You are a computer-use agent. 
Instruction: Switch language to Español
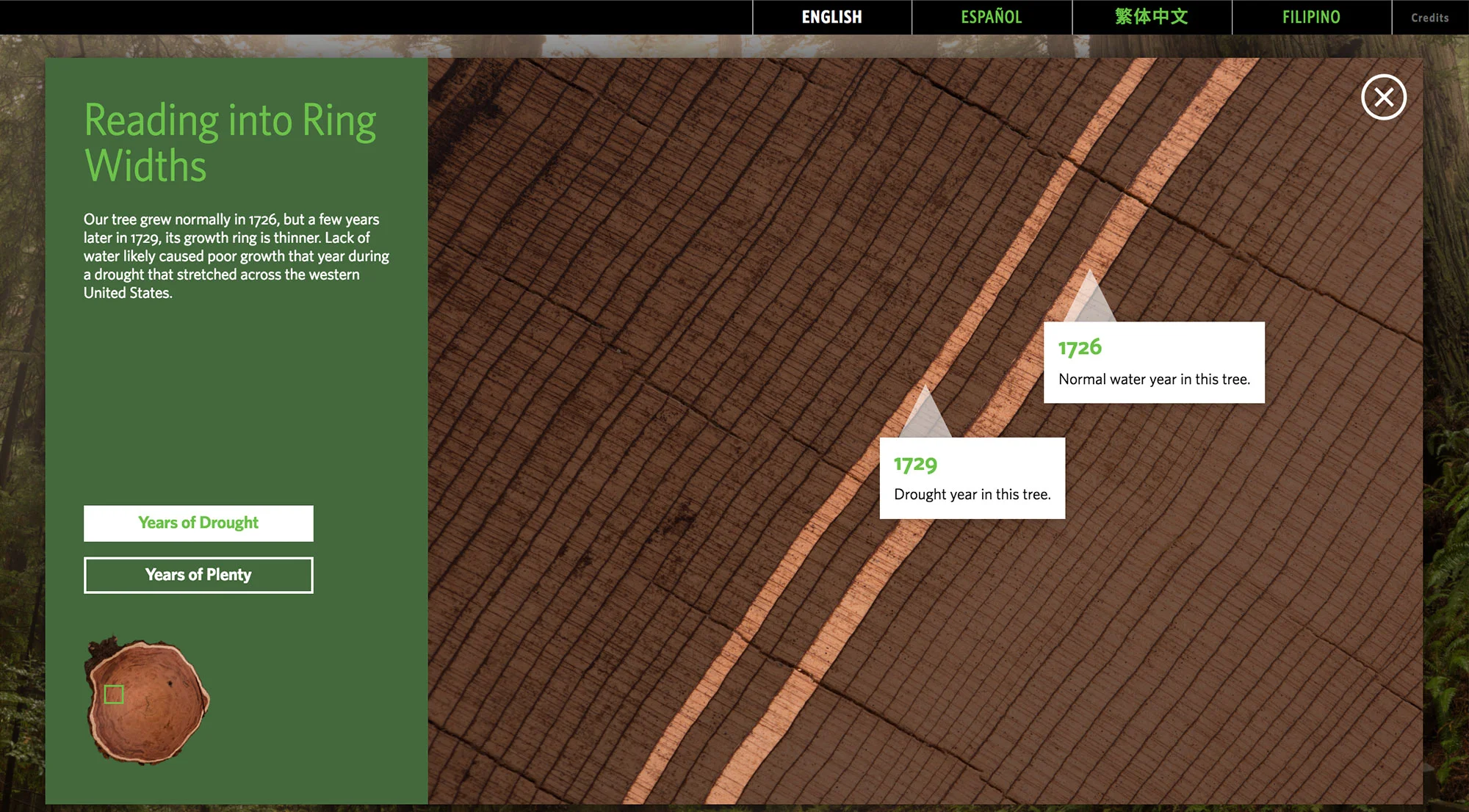[991, 17]
